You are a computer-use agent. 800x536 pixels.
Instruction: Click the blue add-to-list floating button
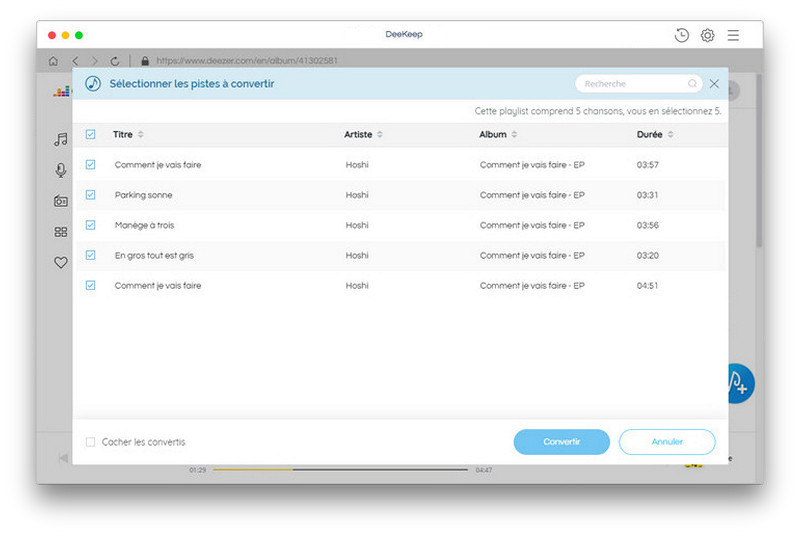point(740,384)
